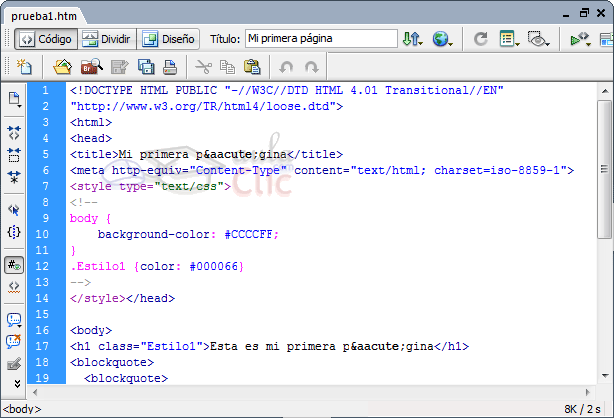Image resolution: width=614 pixels, height=418 pixels.
Task: Open the view options dropdown
Action: [x=510, y=40]
